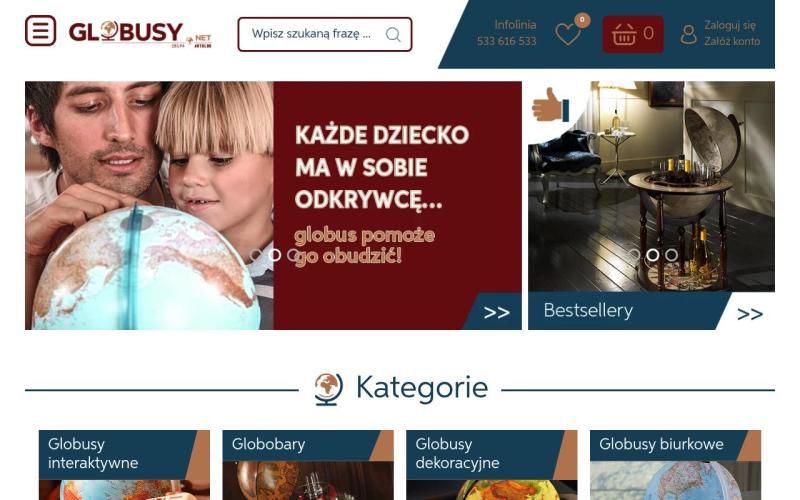Open the Globobary category
The image size is (800, 500).
click(308, 465)
